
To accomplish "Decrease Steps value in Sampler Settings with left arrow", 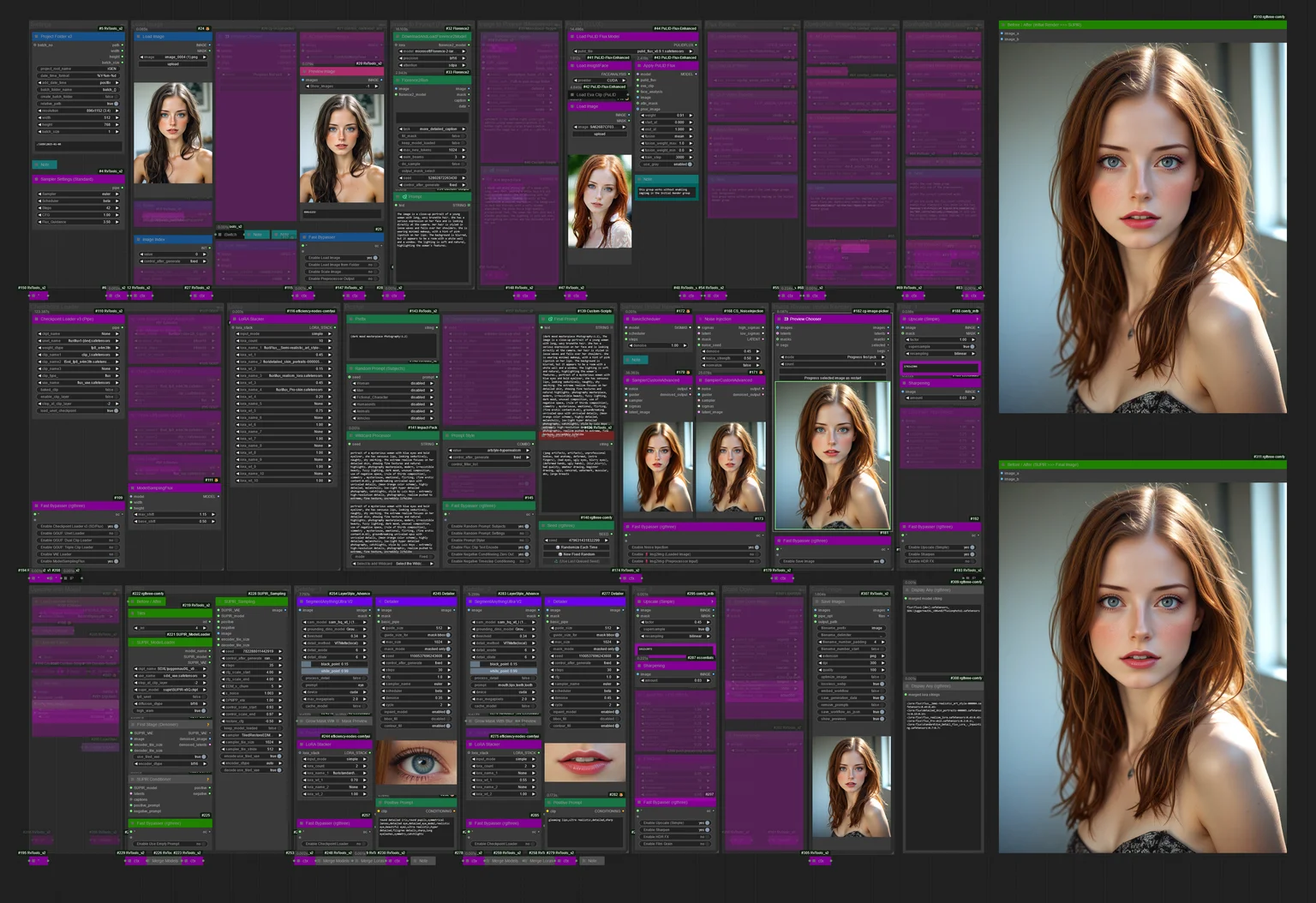I will coord(40,207).
